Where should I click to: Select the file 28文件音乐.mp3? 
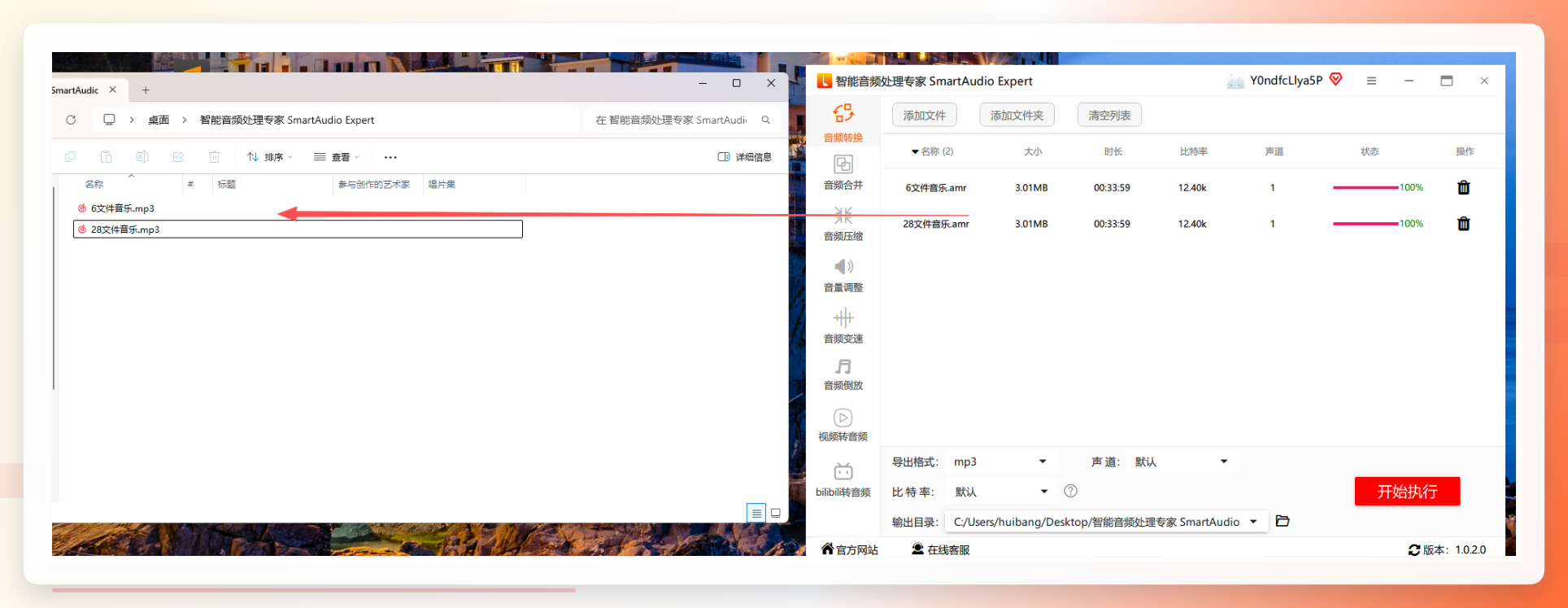click(x=298, y=230)
